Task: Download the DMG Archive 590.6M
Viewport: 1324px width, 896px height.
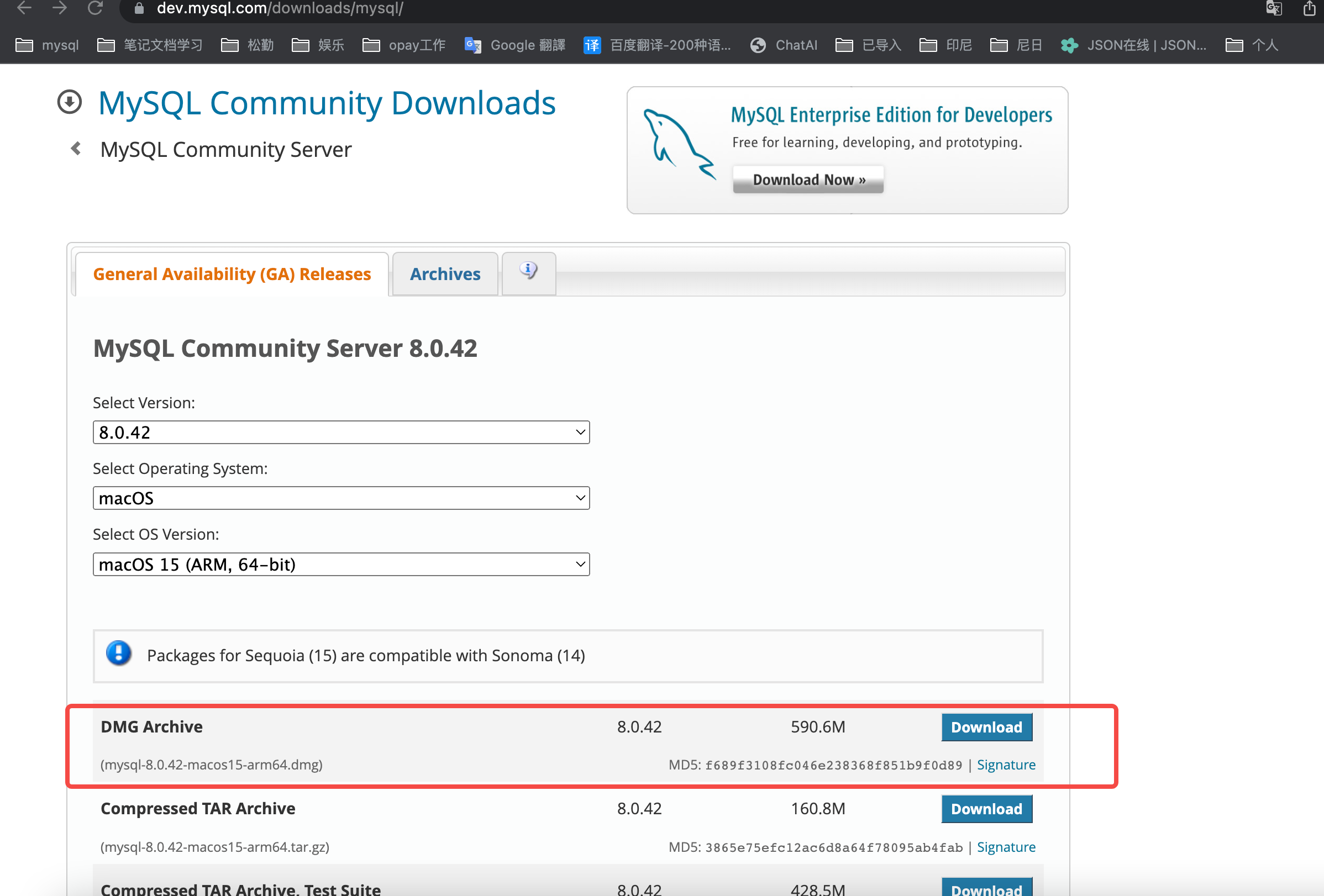Action: point(986,727)
